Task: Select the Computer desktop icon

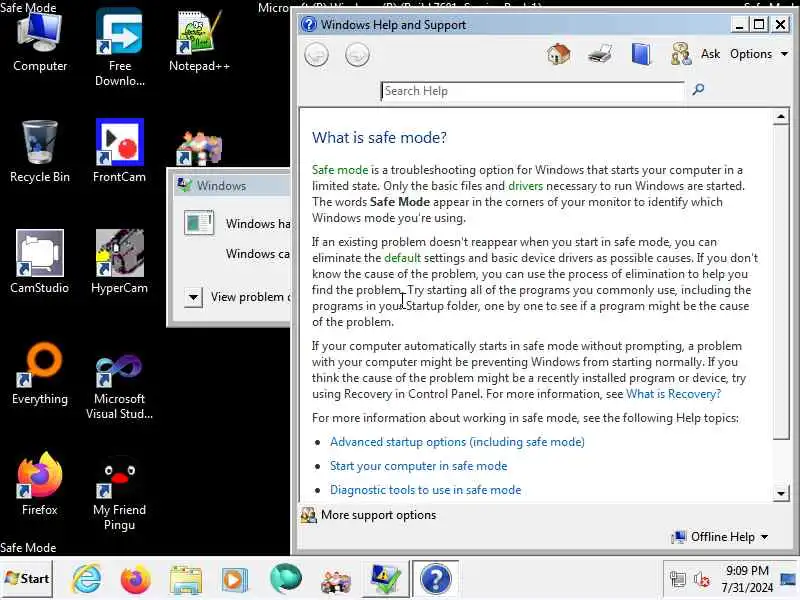Action: (x=40, y=42)
